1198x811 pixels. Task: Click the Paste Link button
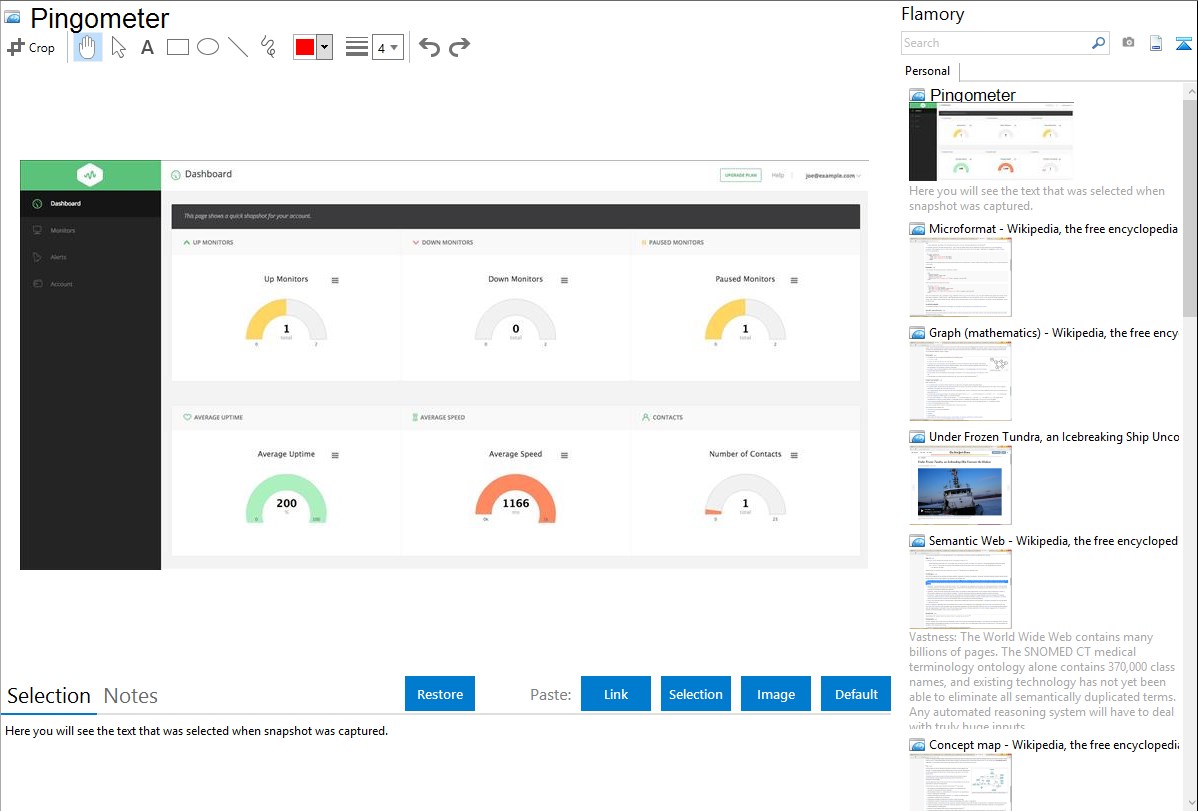tap(616, 694)
